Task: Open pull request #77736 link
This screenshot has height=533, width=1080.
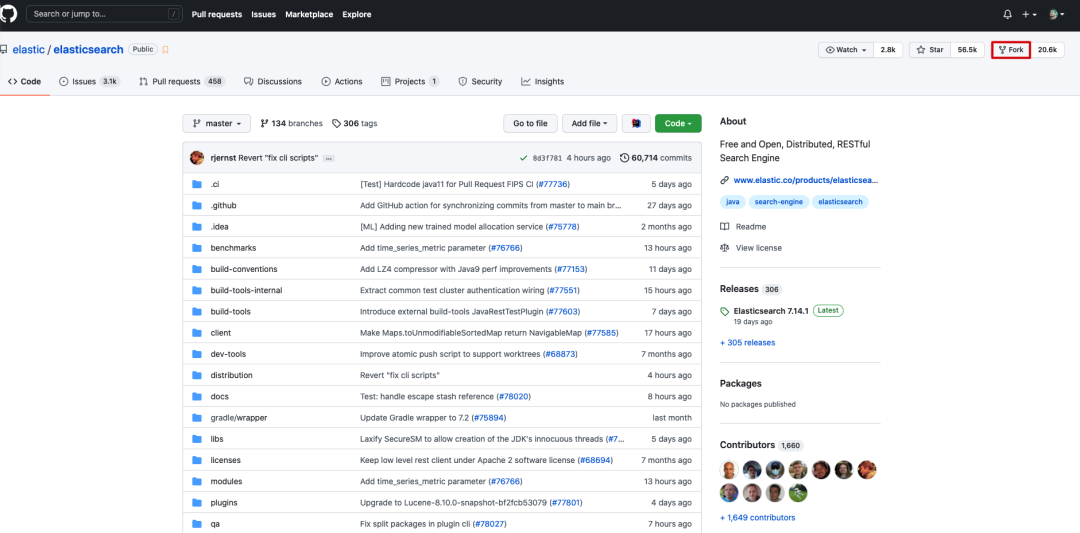Action: (x=553, y=184)
